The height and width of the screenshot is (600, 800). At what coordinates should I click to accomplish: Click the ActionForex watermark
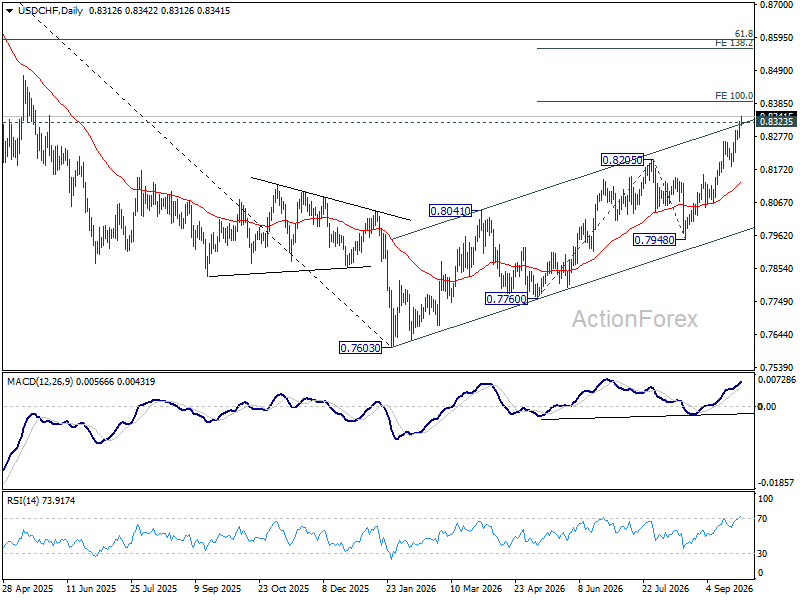tap(635, 319)
